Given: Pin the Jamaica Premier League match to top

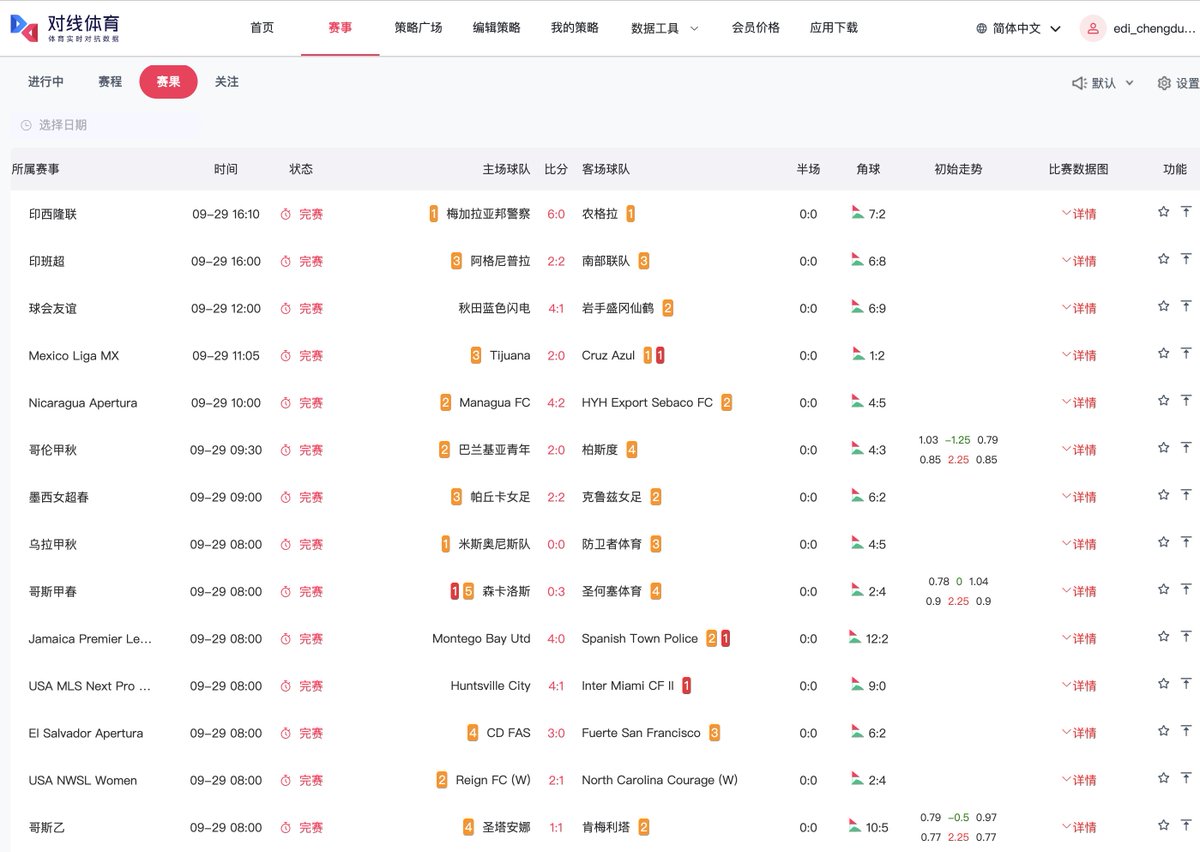Looking at the screenshot, I should (x=1186, y=637).
